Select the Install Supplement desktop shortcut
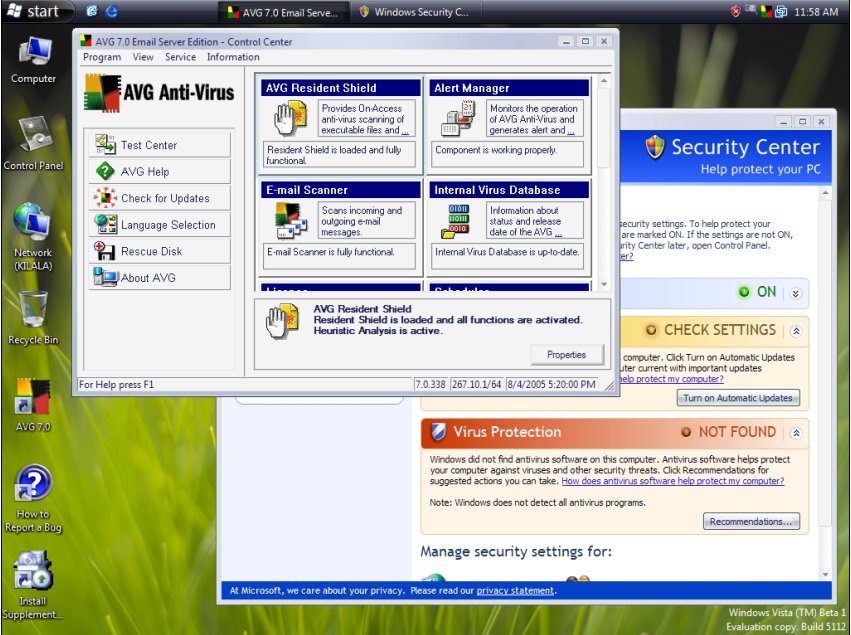Screen dimensions: 851x635 click(x=33, y=586)
